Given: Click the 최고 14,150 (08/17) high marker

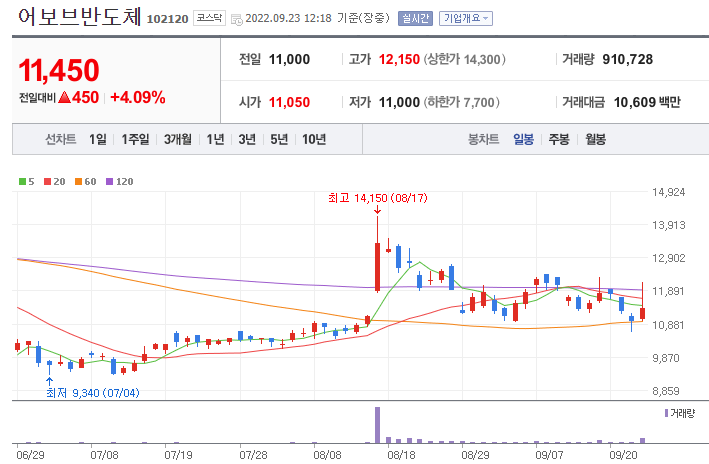Looking at the screenshot, I should [x=378, y=198].
